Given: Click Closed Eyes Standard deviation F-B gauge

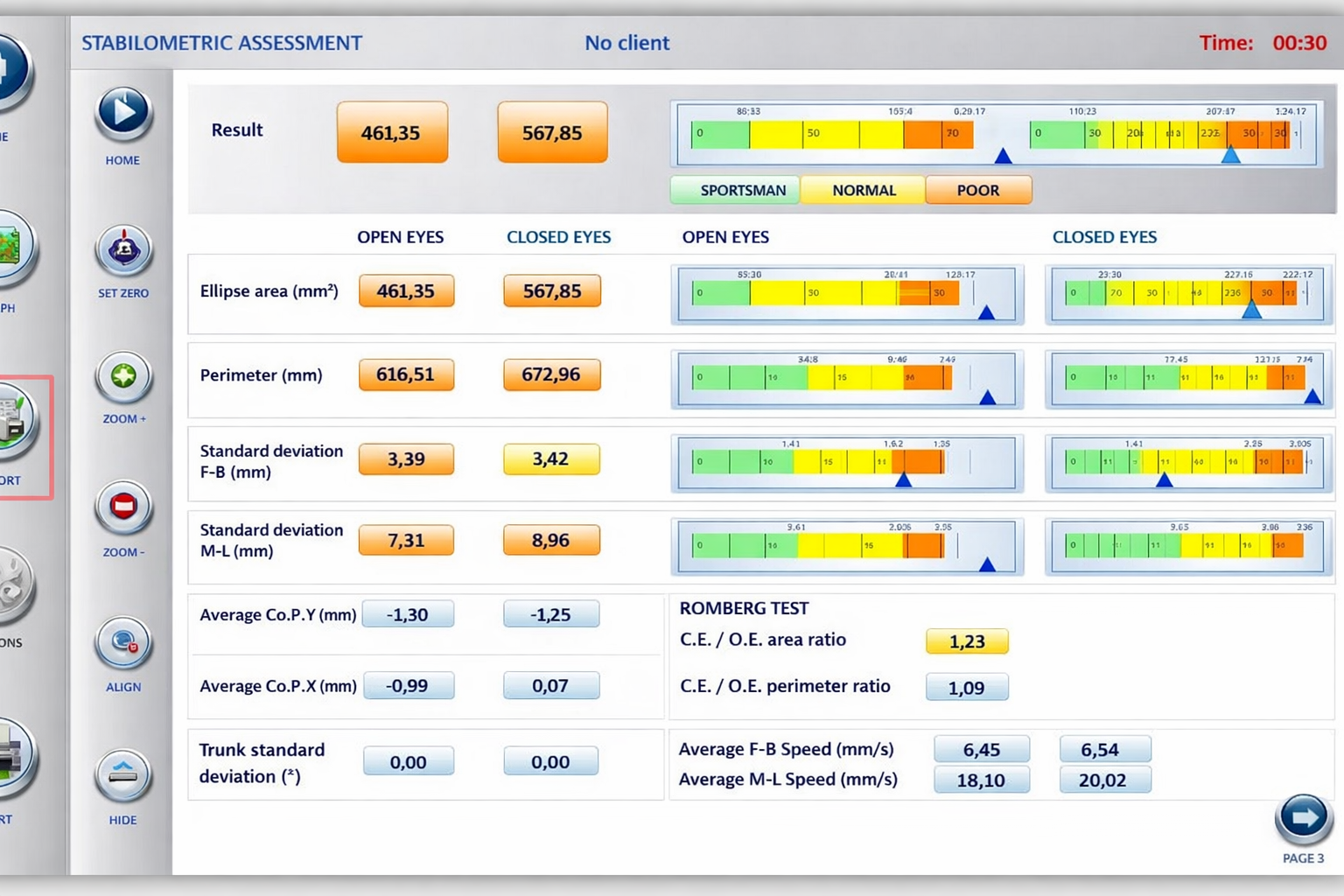Looking at the screenshot, I should (x=1187, y=464).
